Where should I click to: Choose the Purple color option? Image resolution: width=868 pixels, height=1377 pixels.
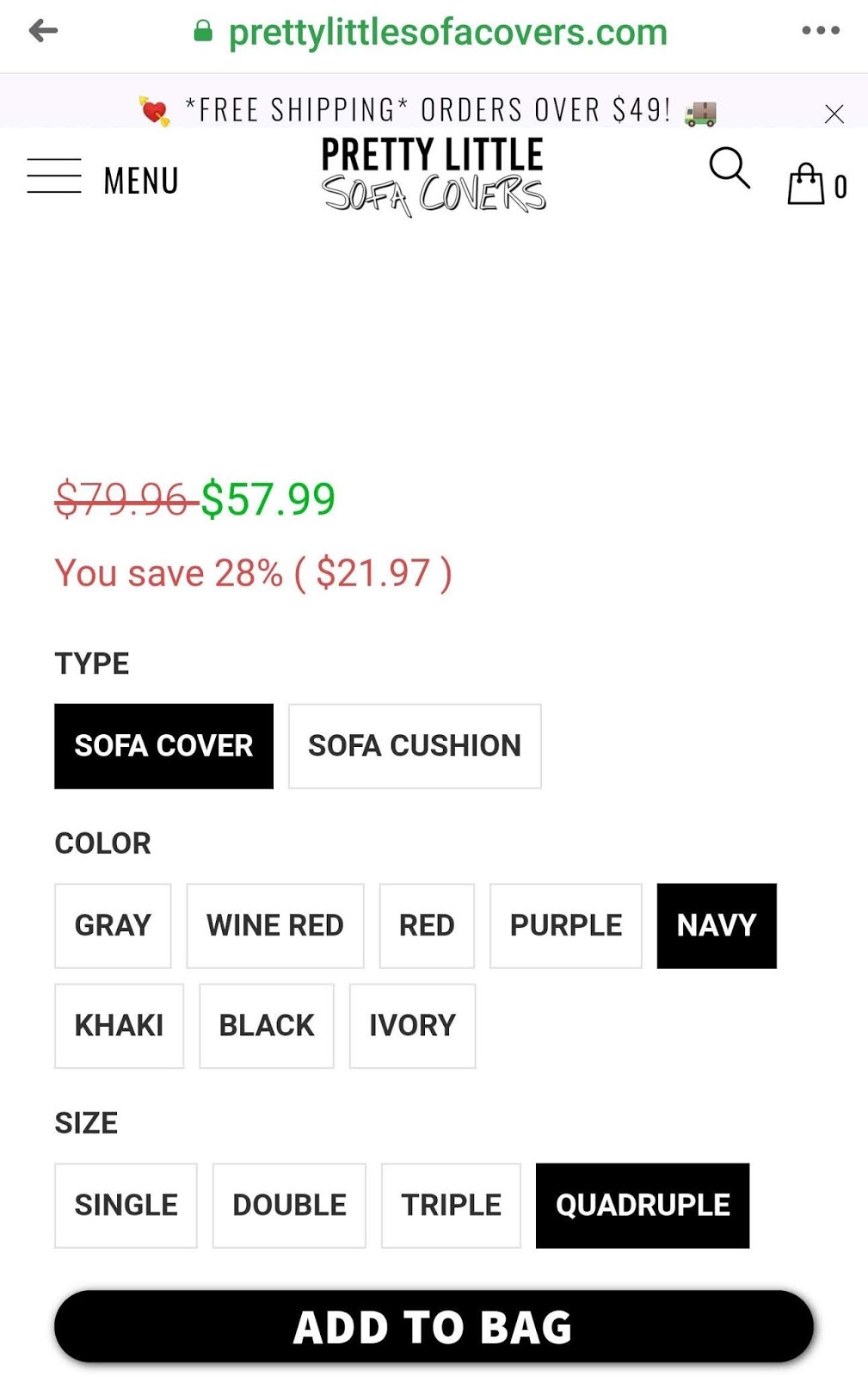click(565, 925)
